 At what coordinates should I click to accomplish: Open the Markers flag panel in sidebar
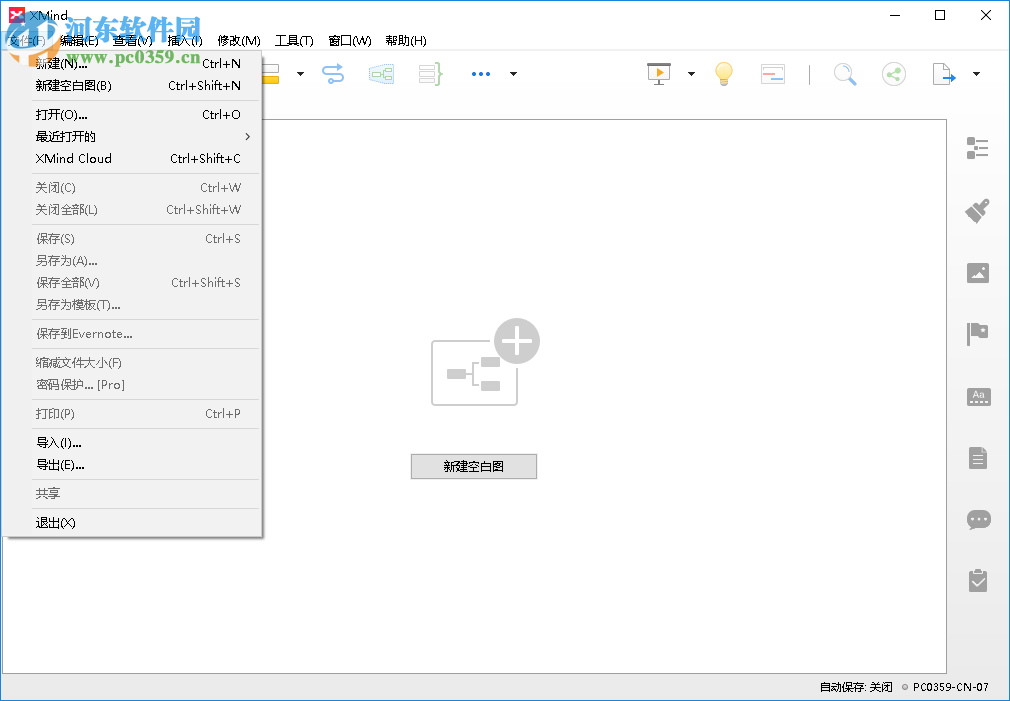[x=977, y=334]
